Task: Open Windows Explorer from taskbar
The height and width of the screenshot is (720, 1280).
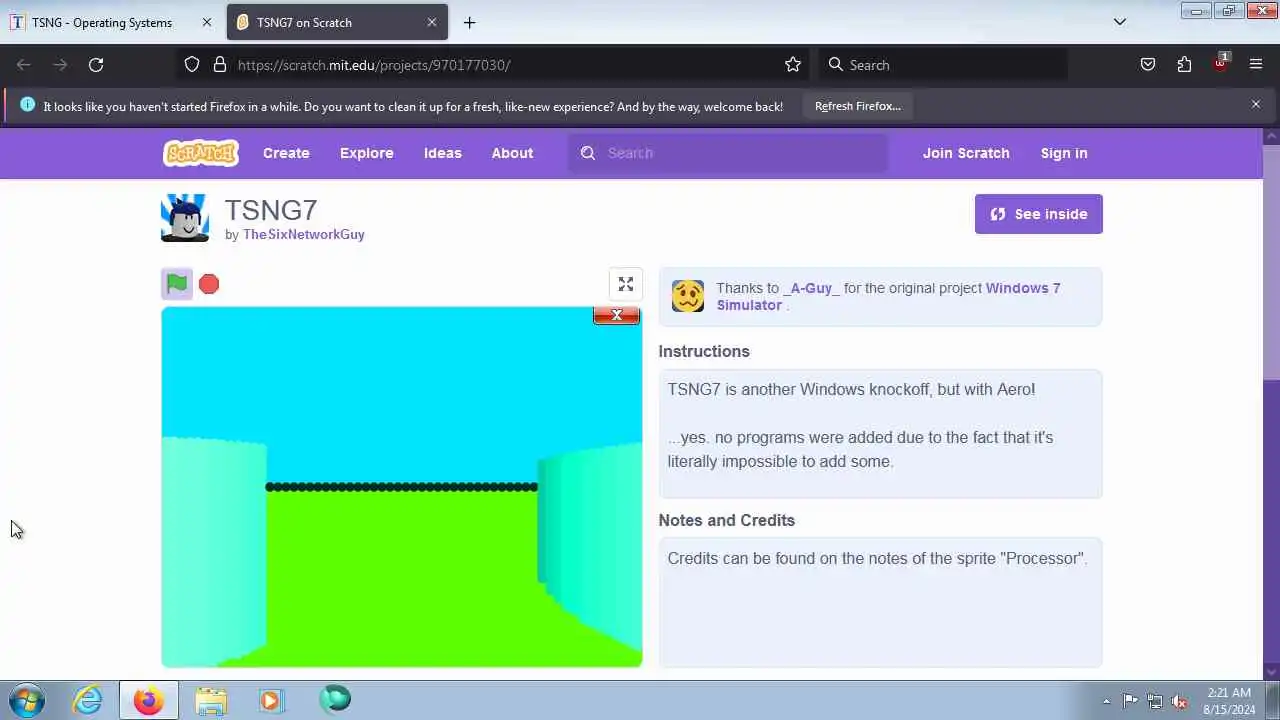Action: click(210, 700)
